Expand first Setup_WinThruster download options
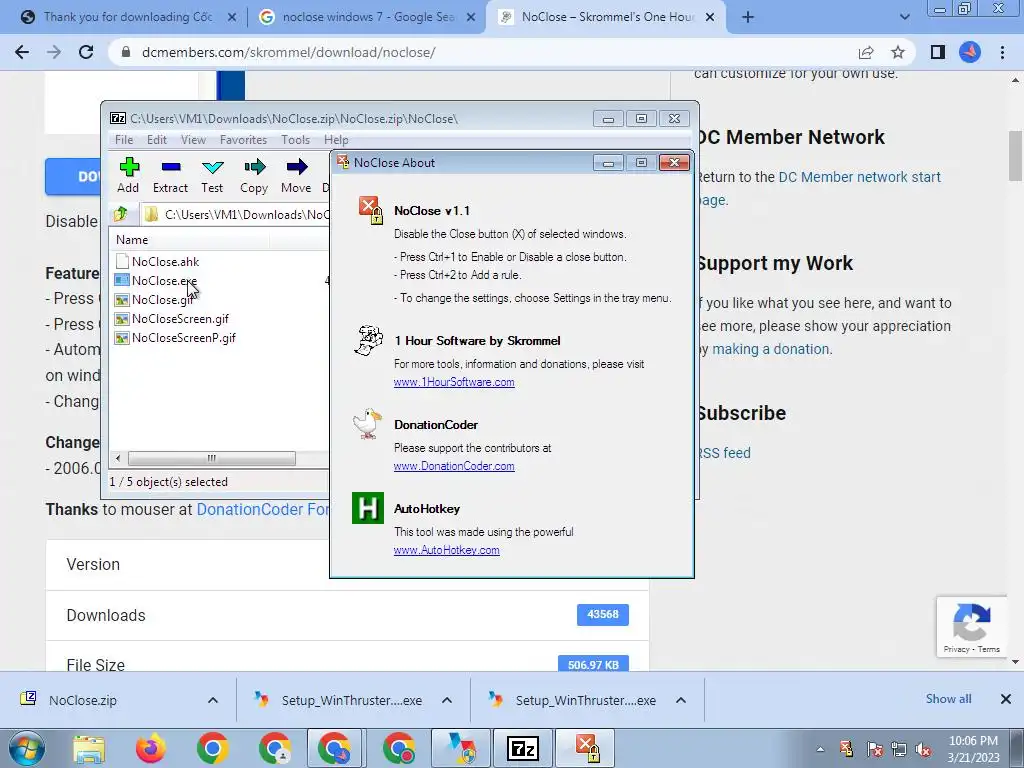 coord(447,700)
